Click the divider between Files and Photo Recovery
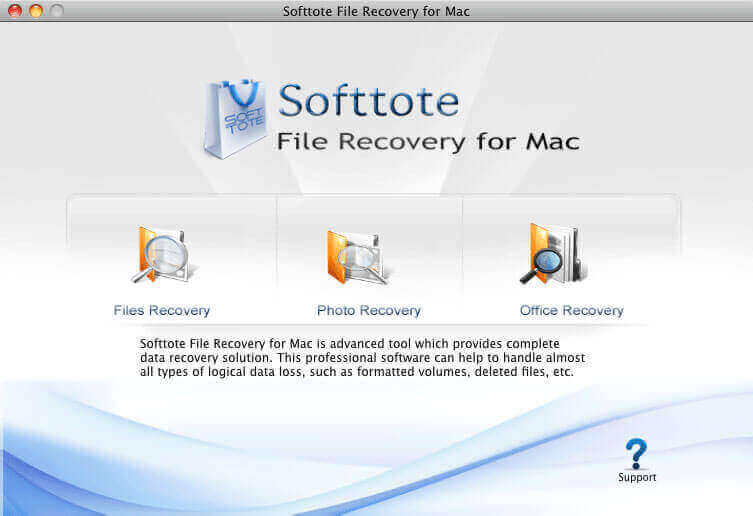 click(x=277, y=243)
